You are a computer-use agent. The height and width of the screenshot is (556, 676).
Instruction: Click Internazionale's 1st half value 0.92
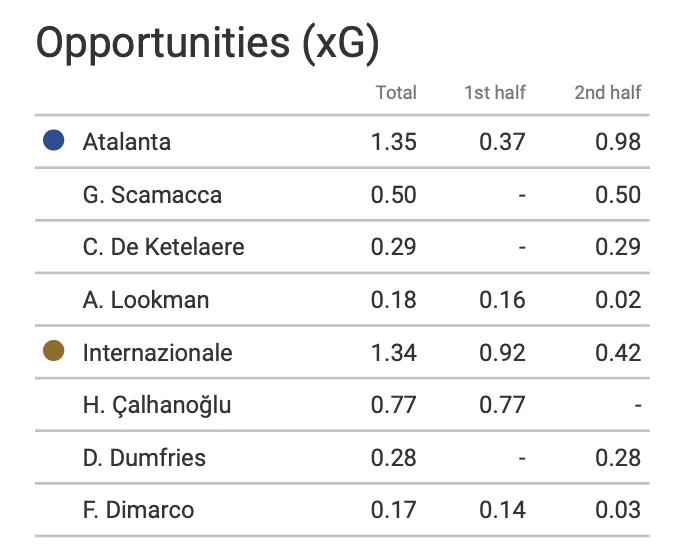click(502, 352)
